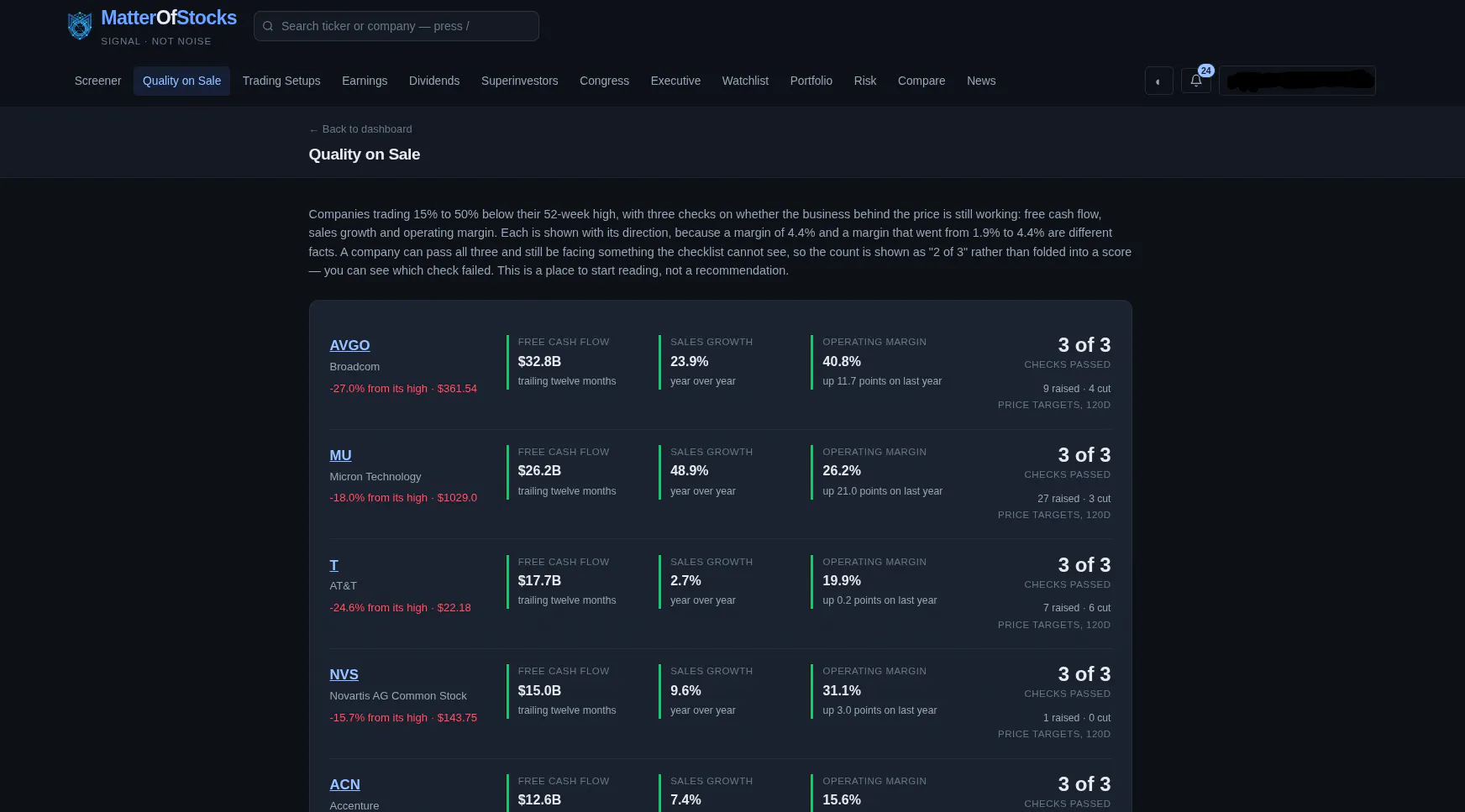This screenshot has height=812, width=1465.
Task: Click AVGO operating margin value 40.8%
Action: coord(842,361)
